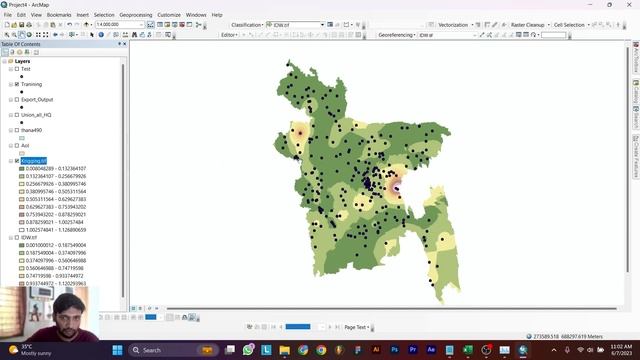Open a map document with folder icon
This screenshot has height=360, width=640.
tap(14, 25)
